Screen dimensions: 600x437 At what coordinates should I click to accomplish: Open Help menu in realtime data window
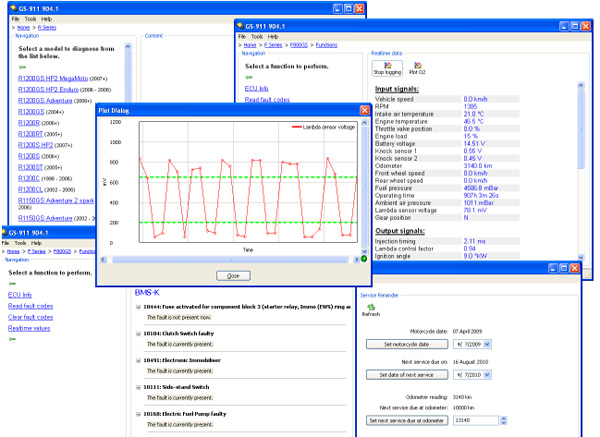coord(273,36)
